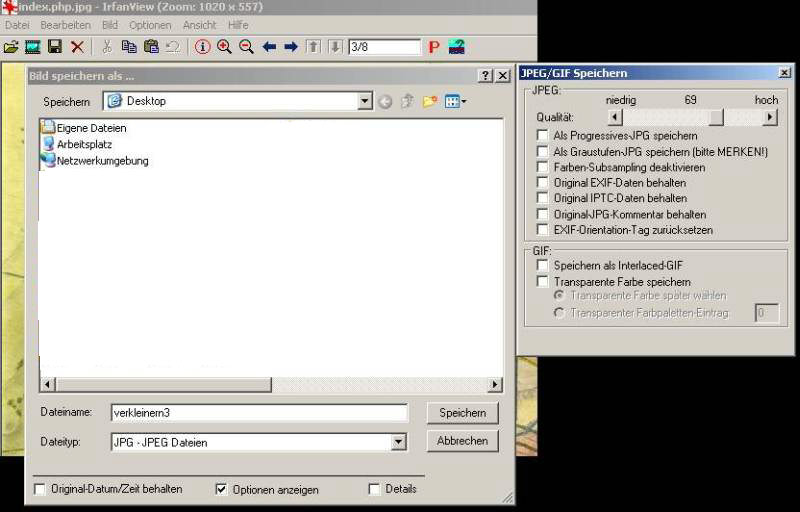Uncheck the Optionen anzeigen checkbox
Viewport: 800px width, 512px height.
[x=222, y=489]
